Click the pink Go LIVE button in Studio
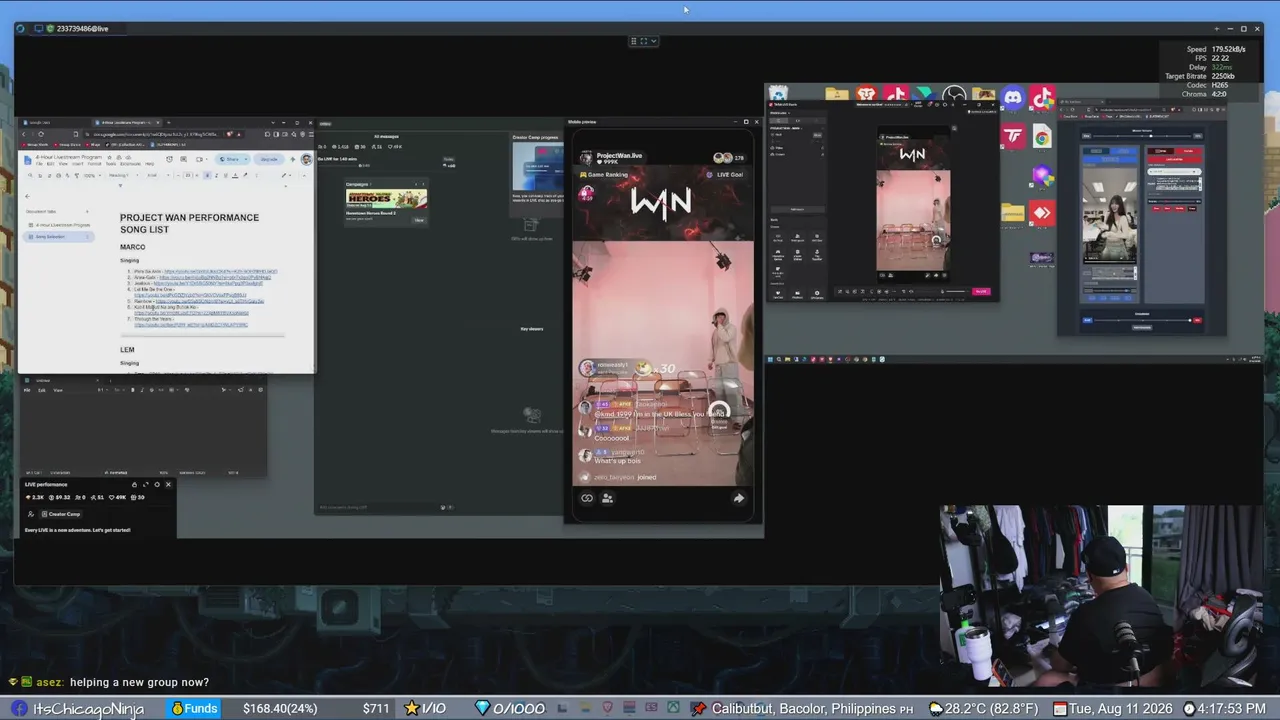1280x720 pixels. pos(981,291)
